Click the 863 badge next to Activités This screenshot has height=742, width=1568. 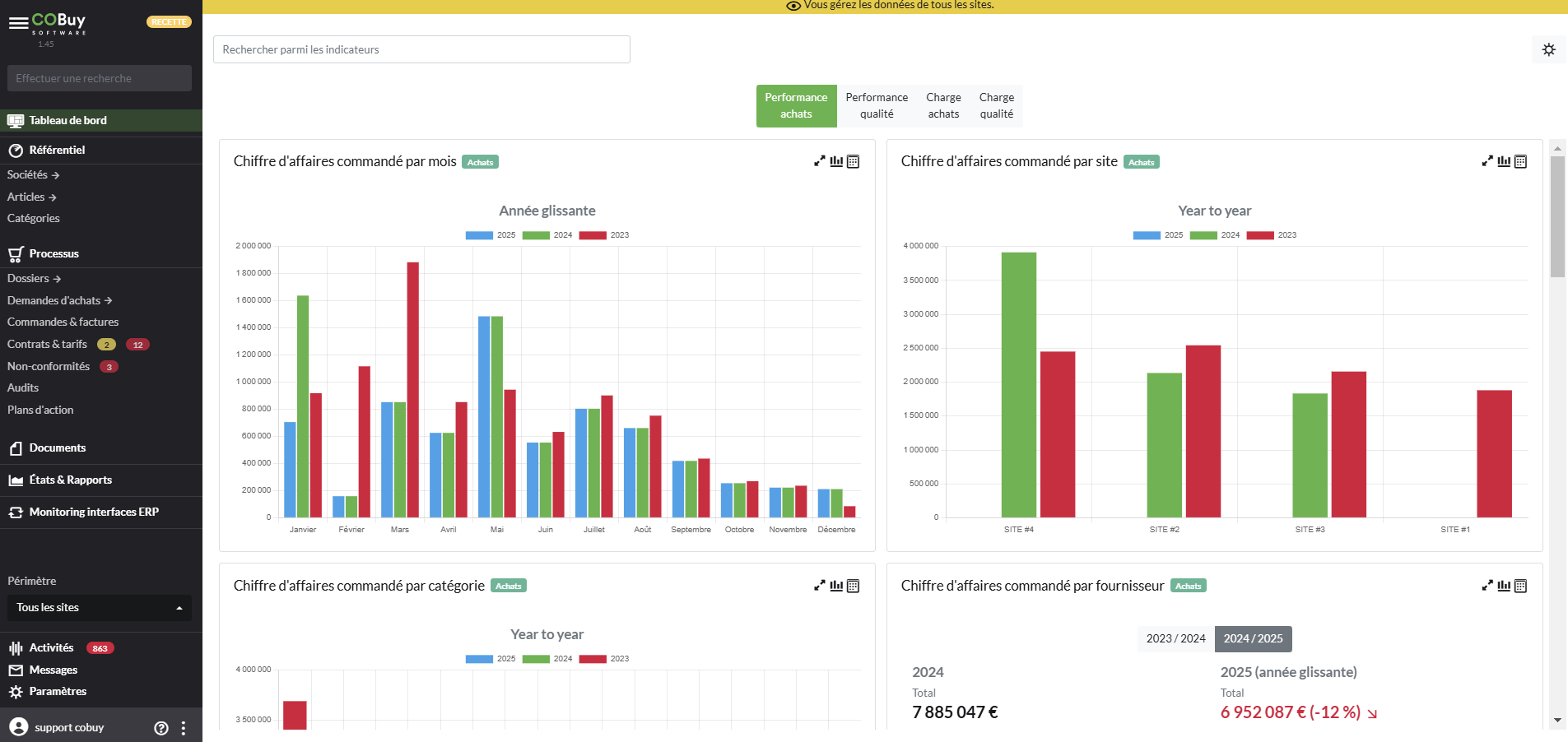(100, 648)
